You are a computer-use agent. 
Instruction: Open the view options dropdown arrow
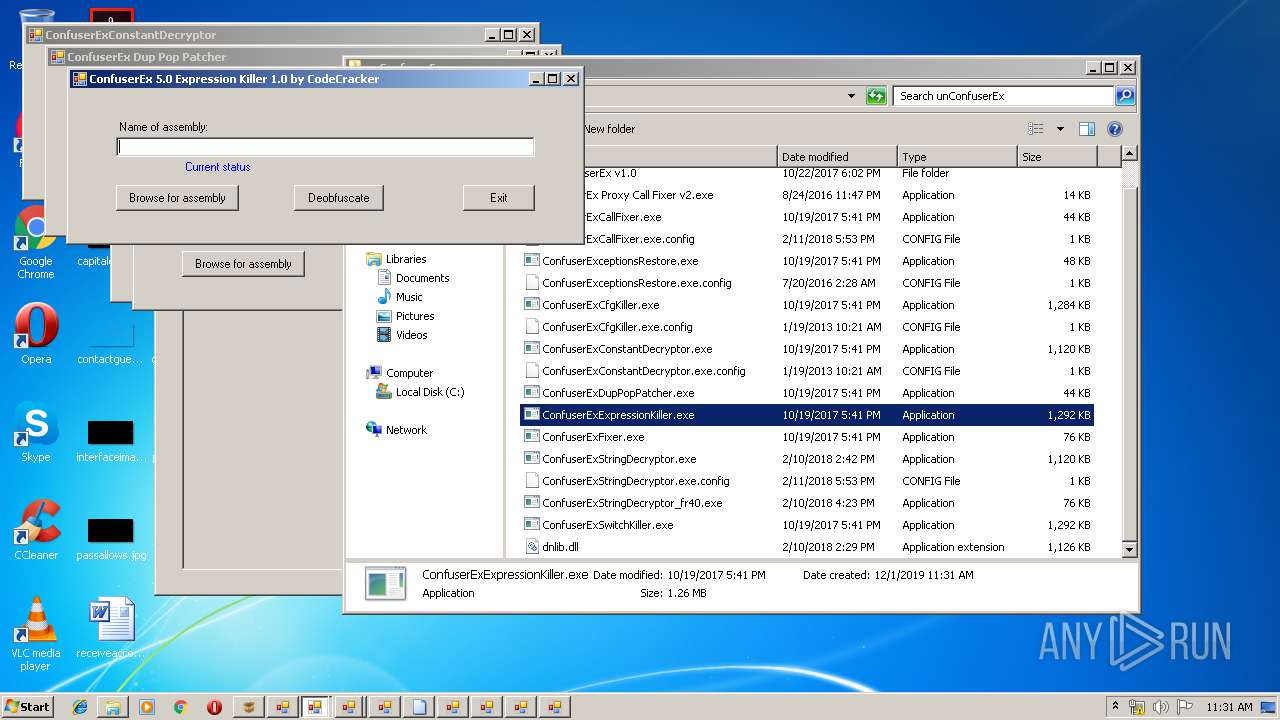click(x=1060, y=129)
